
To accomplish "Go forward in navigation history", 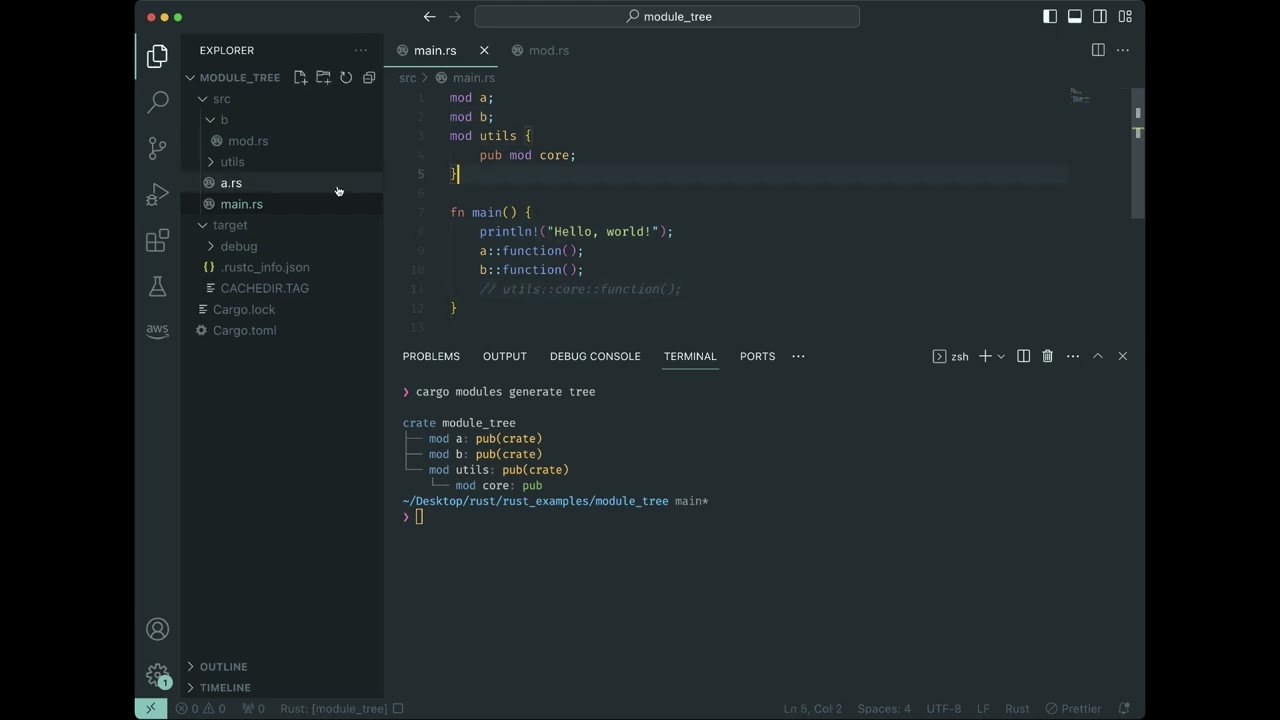I will pyautogui.click(x=455, y=16).
